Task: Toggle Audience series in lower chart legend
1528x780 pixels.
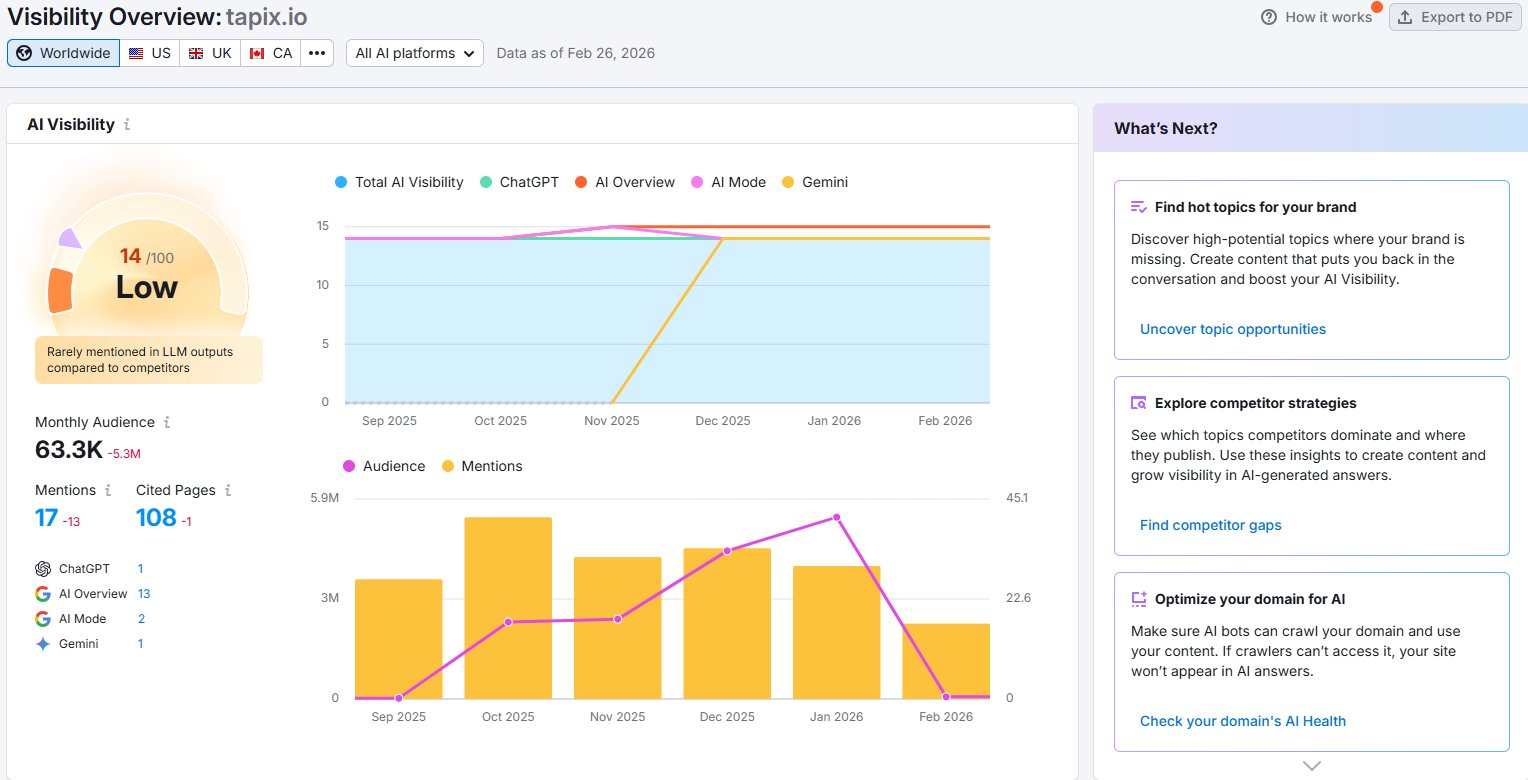Action: point(384,466)
